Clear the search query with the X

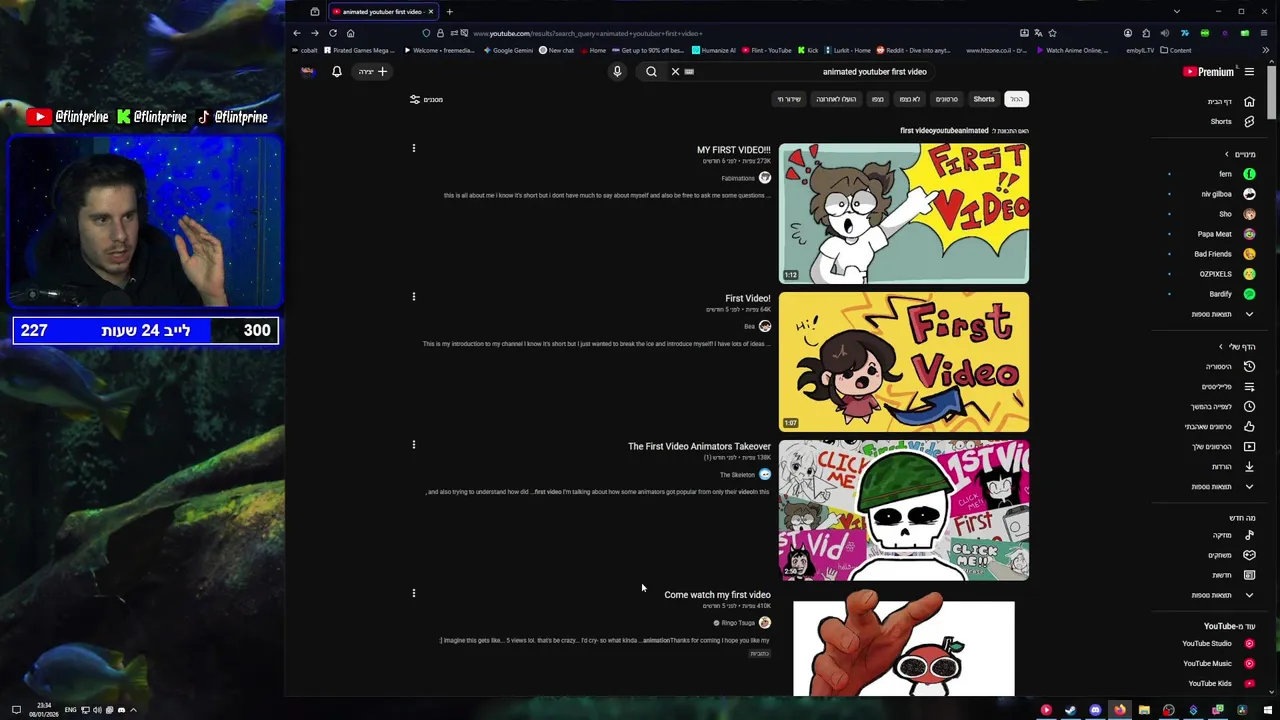675,72
